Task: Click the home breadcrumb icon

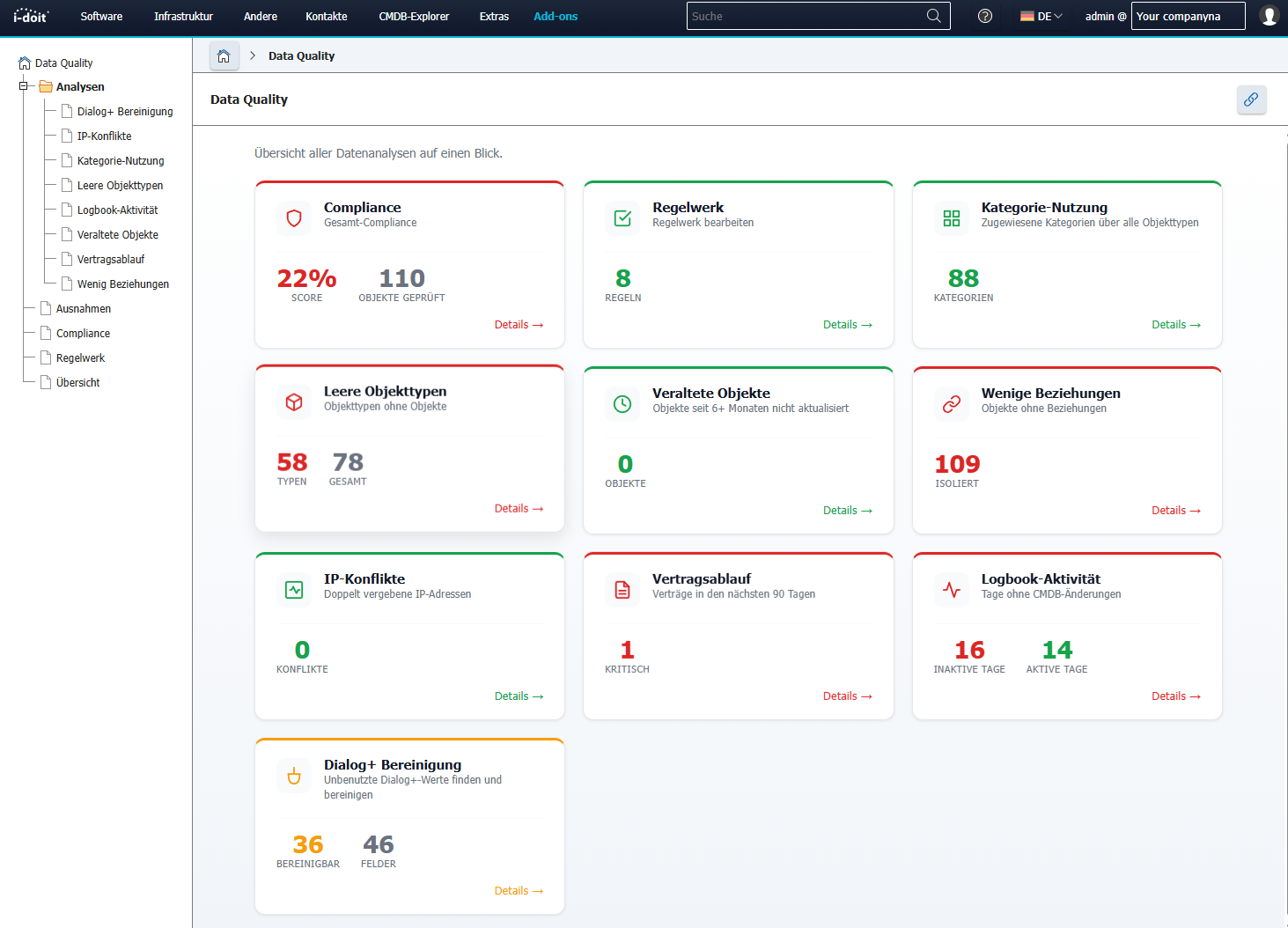Action: click(x=224, y=55)
